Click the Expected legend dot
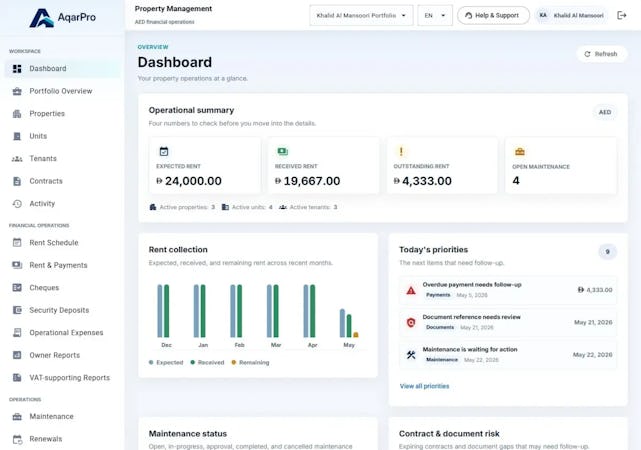 point(151,363)
